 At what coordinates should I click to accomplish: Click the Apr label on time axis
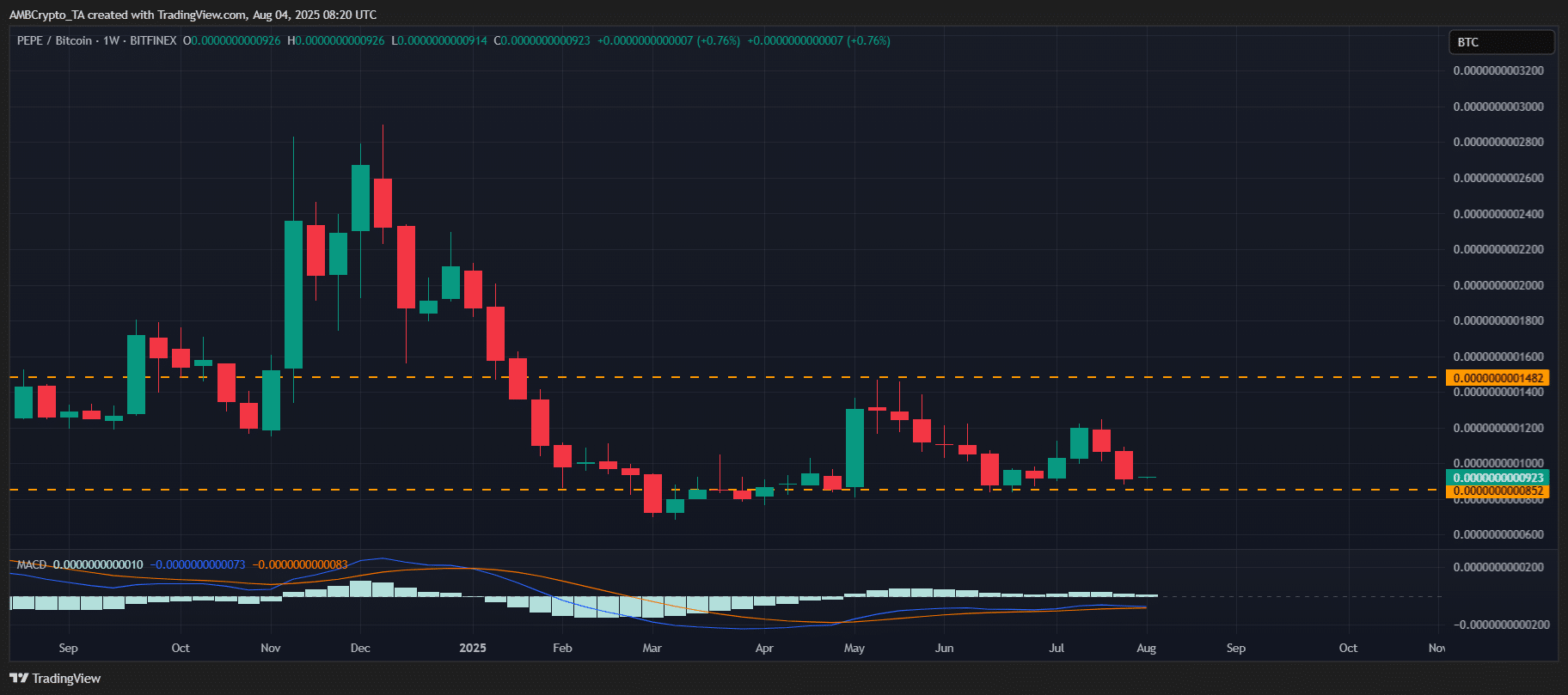pos(764,648)
